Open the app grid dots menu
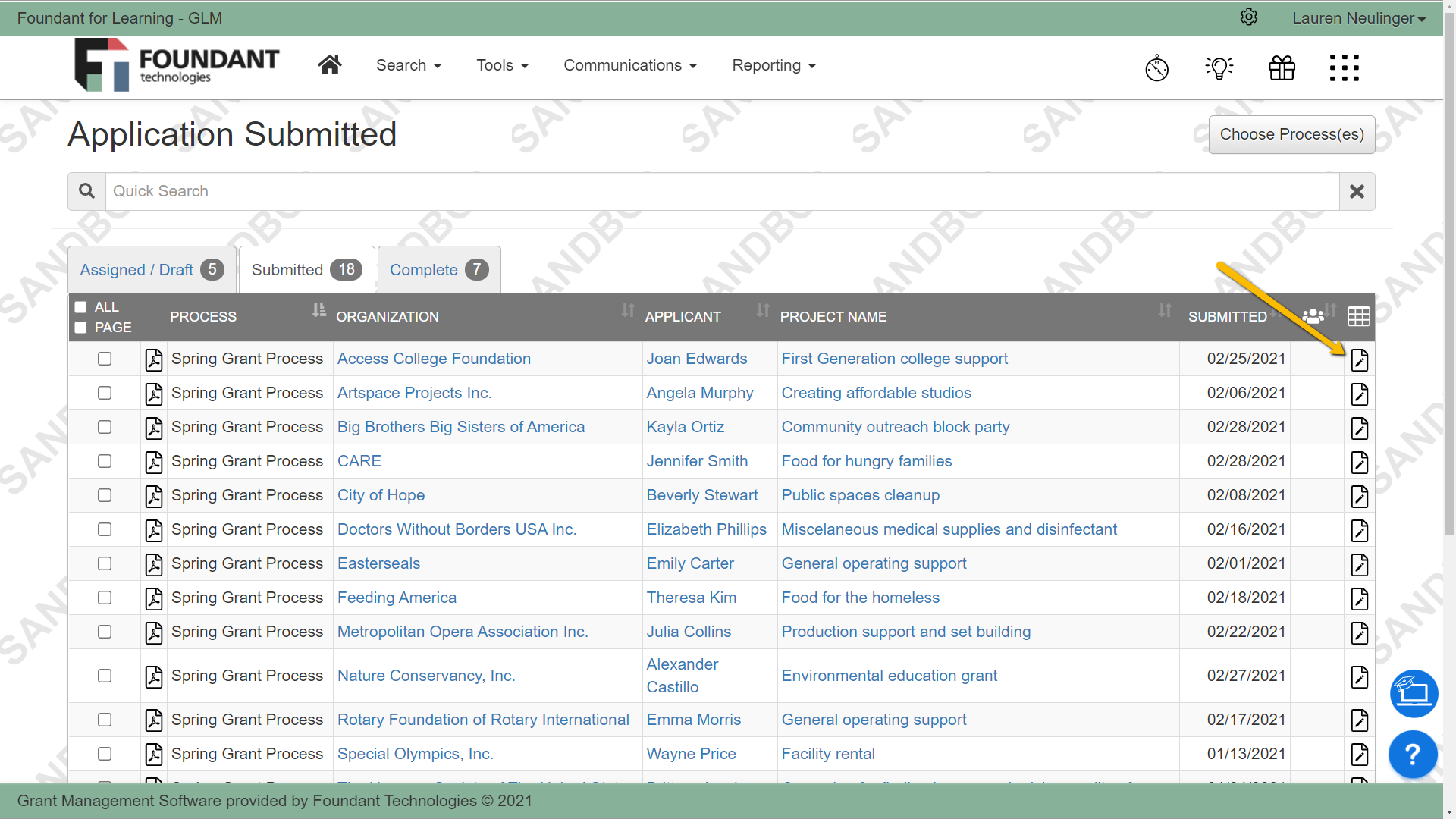Screen dimensions: 1456x819 pos(1344,67)
